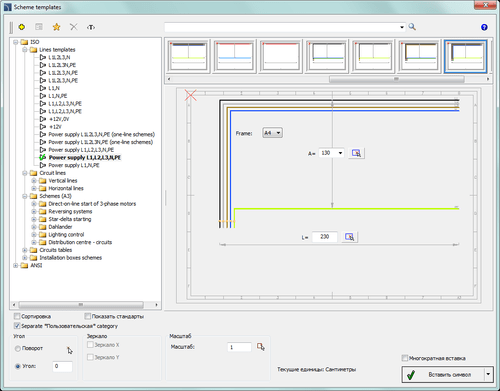Select the +12V,0V lines template
The image size is (500, 391).
[54, 119]
